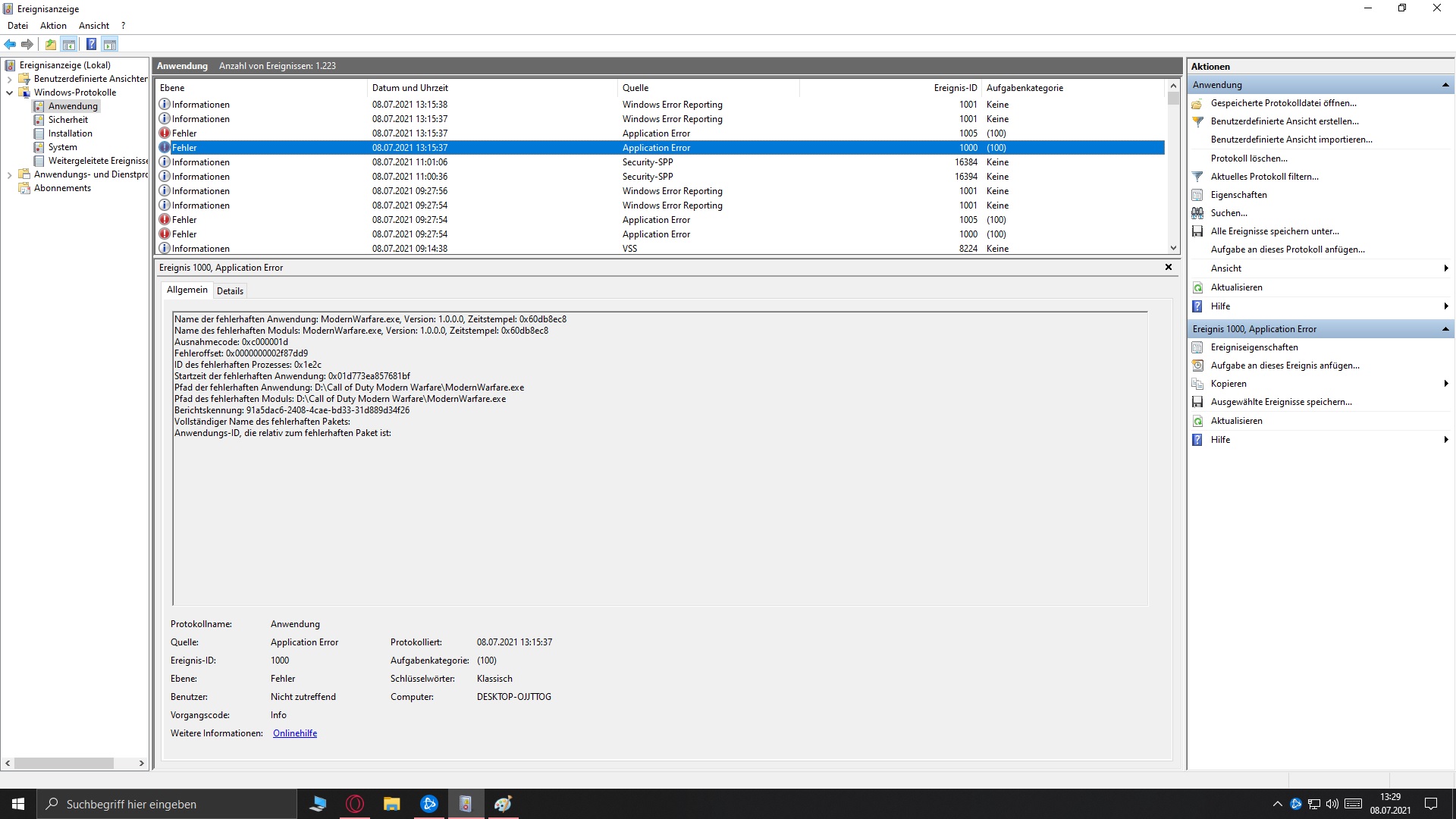Click the forward arrow toolbar icon
This screenshot has width=1456, height=819.
pos(27,44)
